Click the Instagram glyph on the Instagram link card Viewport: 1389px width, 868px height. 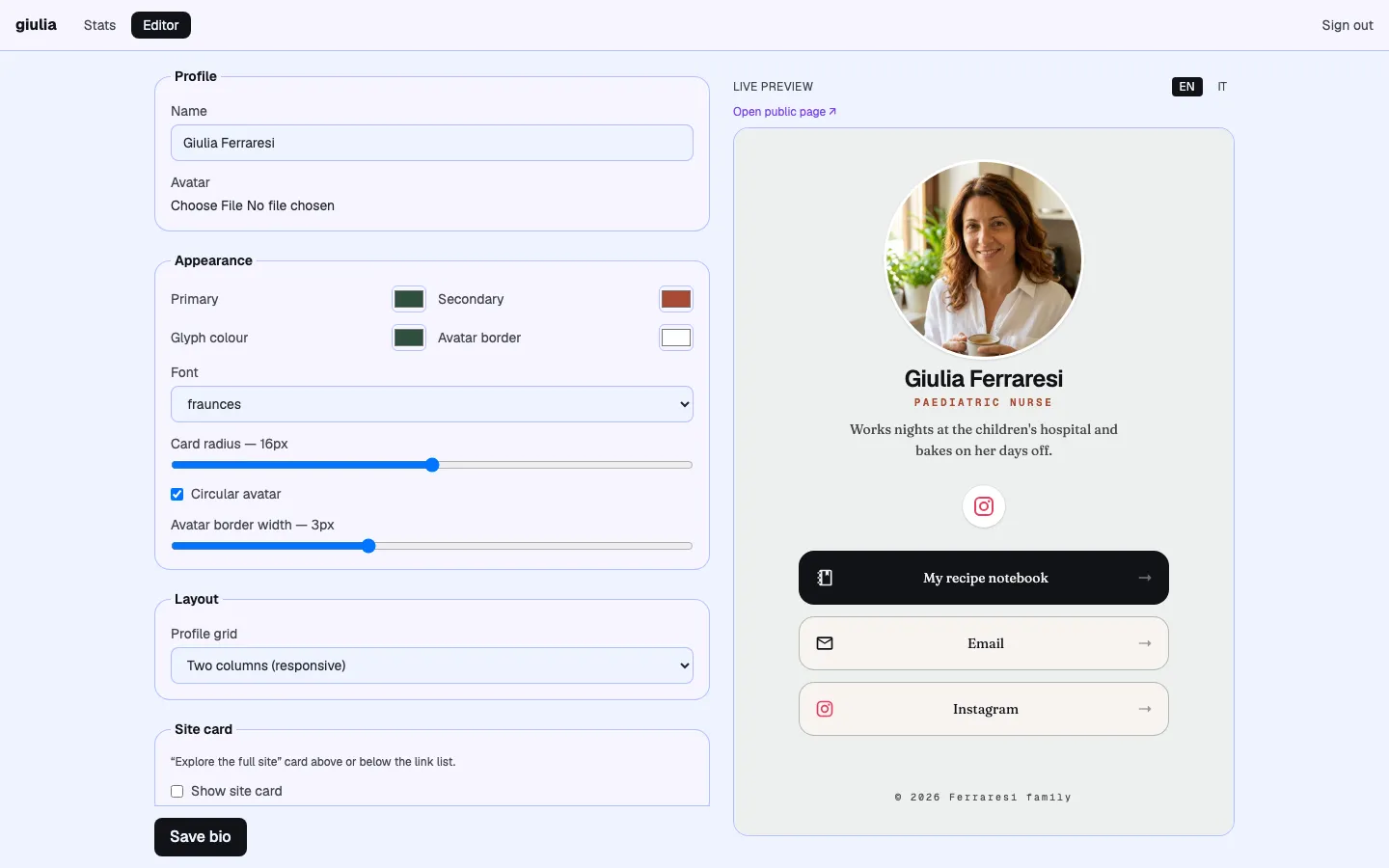click(x=825, y=709)
